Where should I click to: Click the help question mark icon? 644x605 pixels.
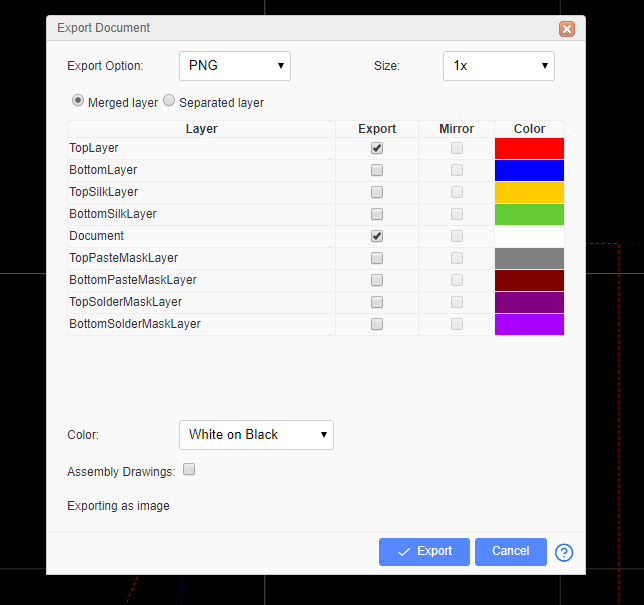click(564, 552)
